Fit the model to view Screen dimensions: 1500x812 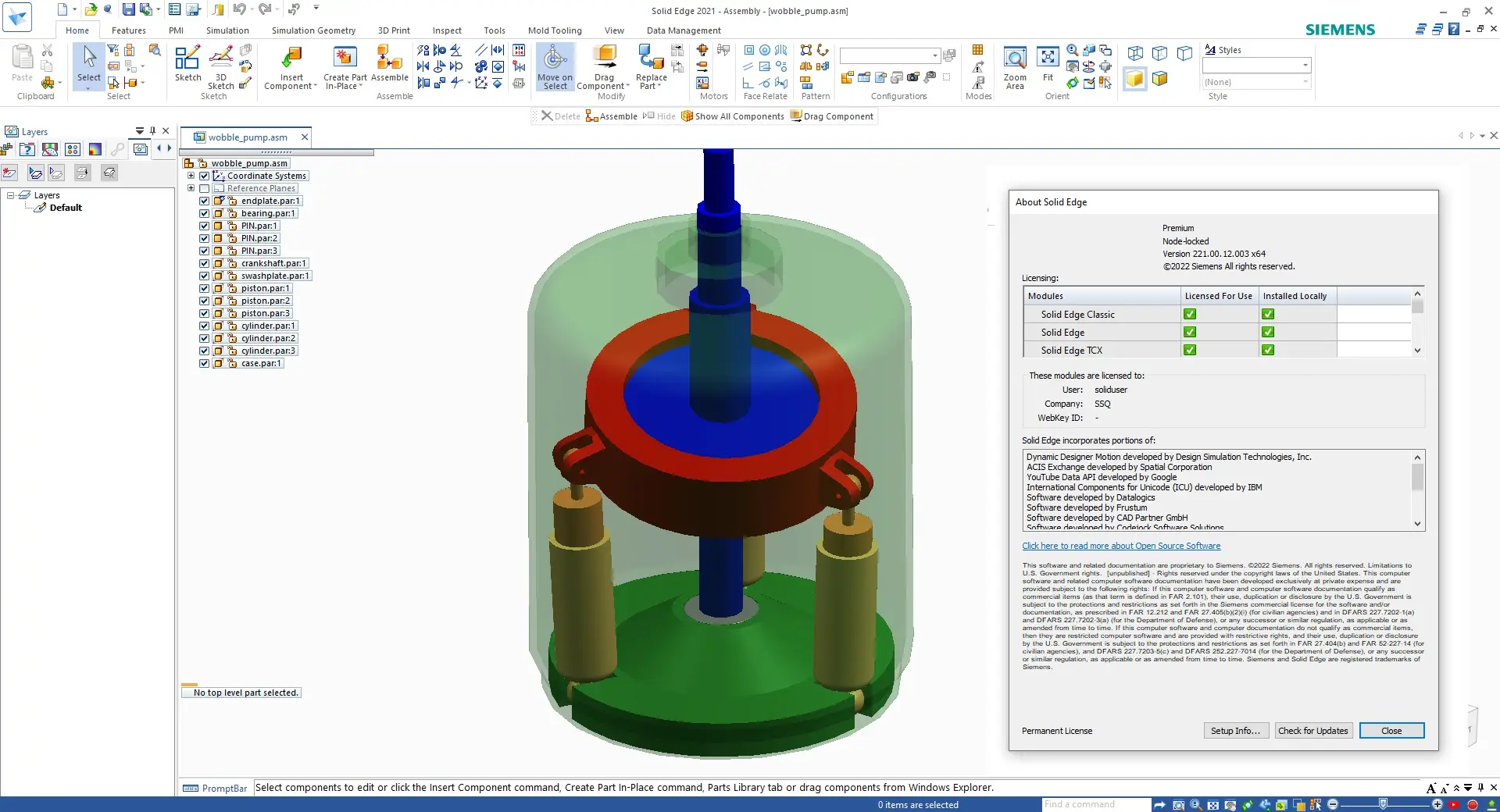(x=1048, y=64)
